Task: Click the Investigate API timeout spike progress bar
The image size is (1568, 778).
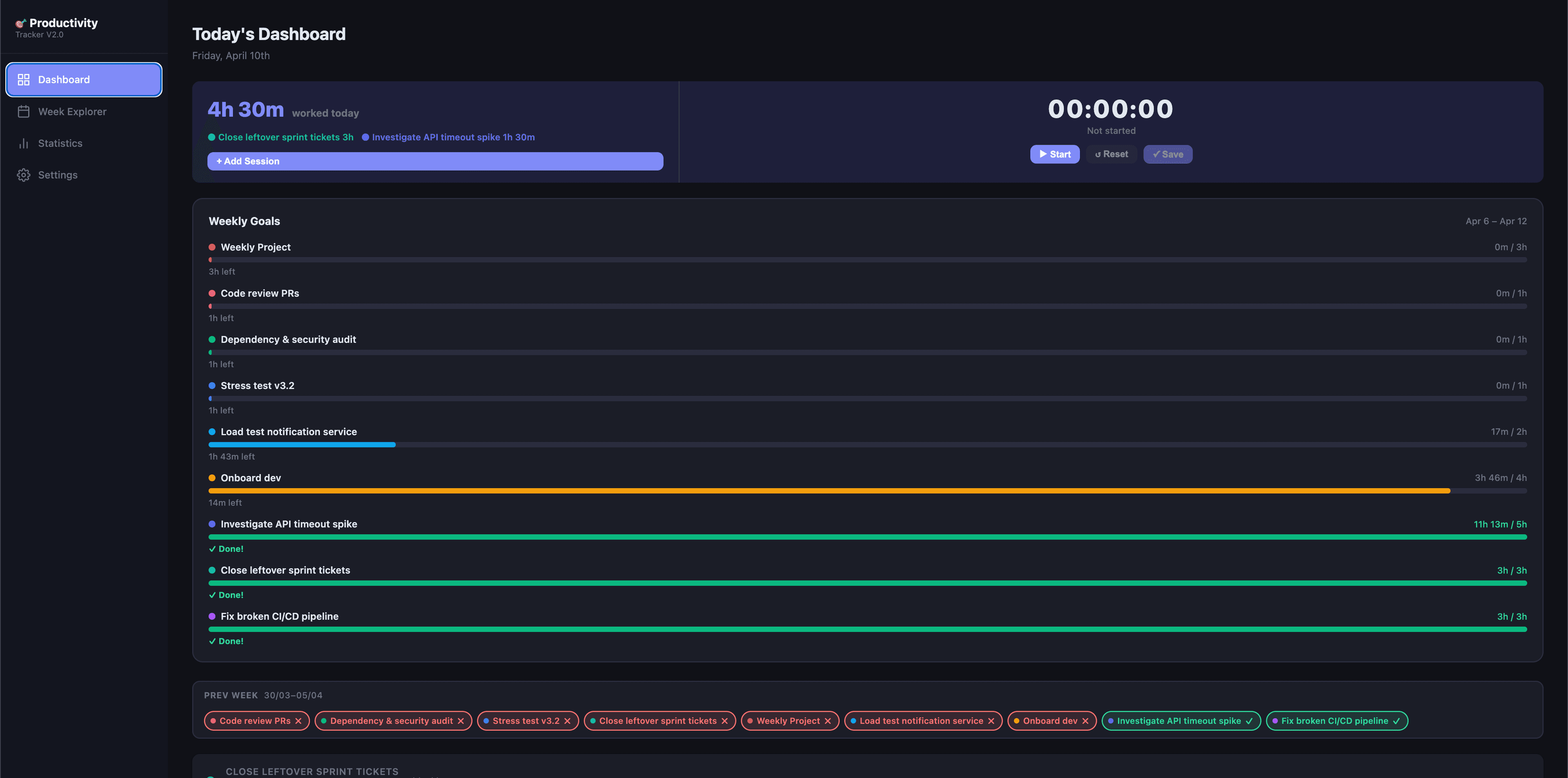Action: [867, 537]
